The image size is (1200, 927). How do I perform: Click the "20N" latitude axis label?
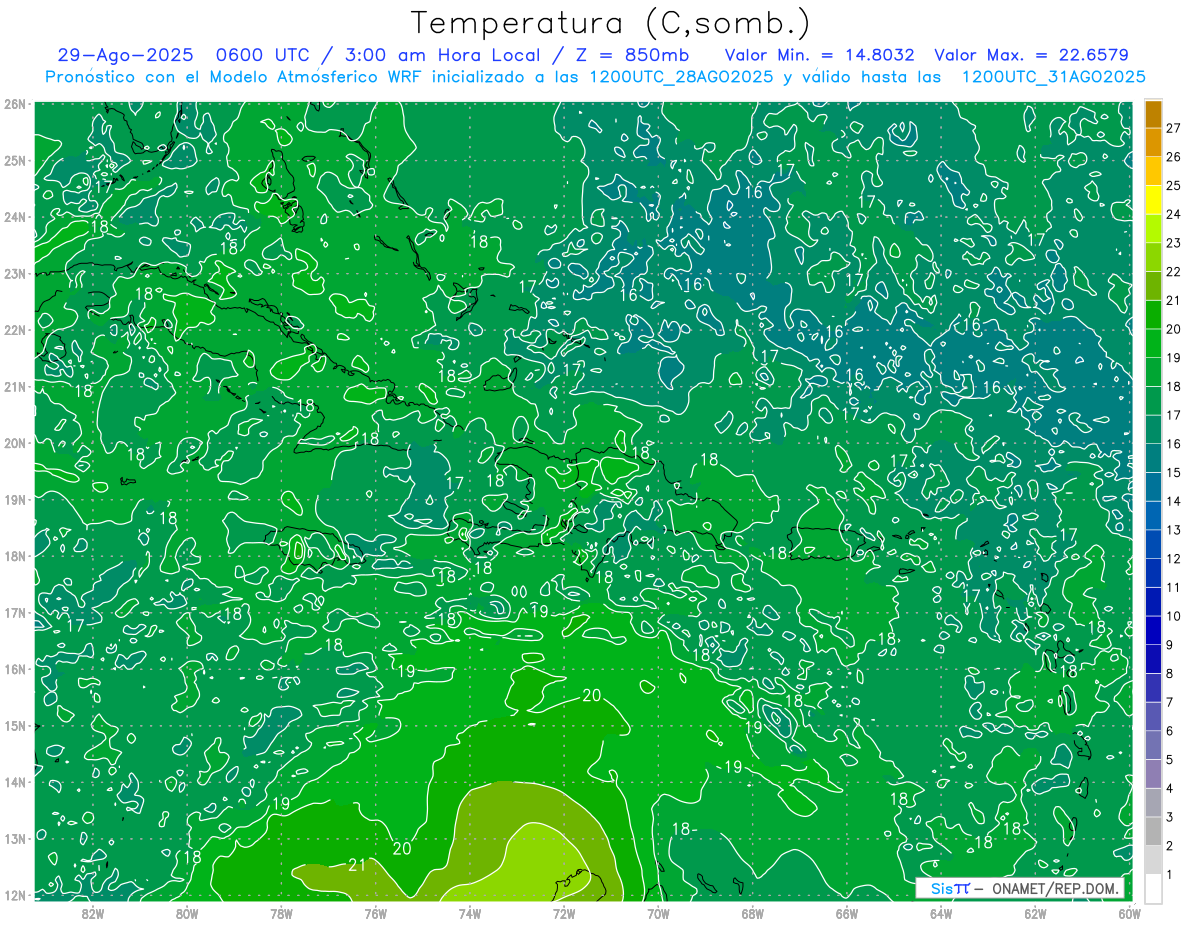tap(14, 443)
